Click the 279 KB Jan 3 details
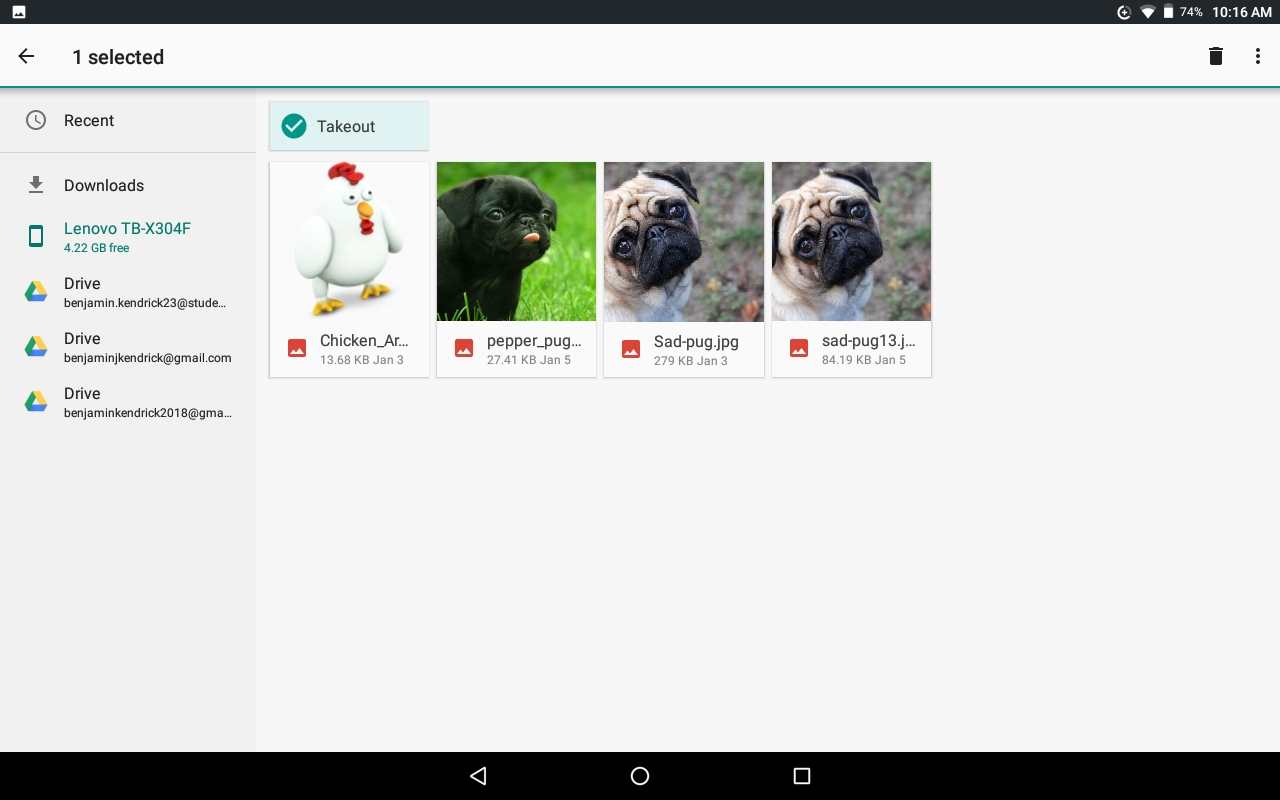Screen dimensions: 1280x800 pos(691,361)
